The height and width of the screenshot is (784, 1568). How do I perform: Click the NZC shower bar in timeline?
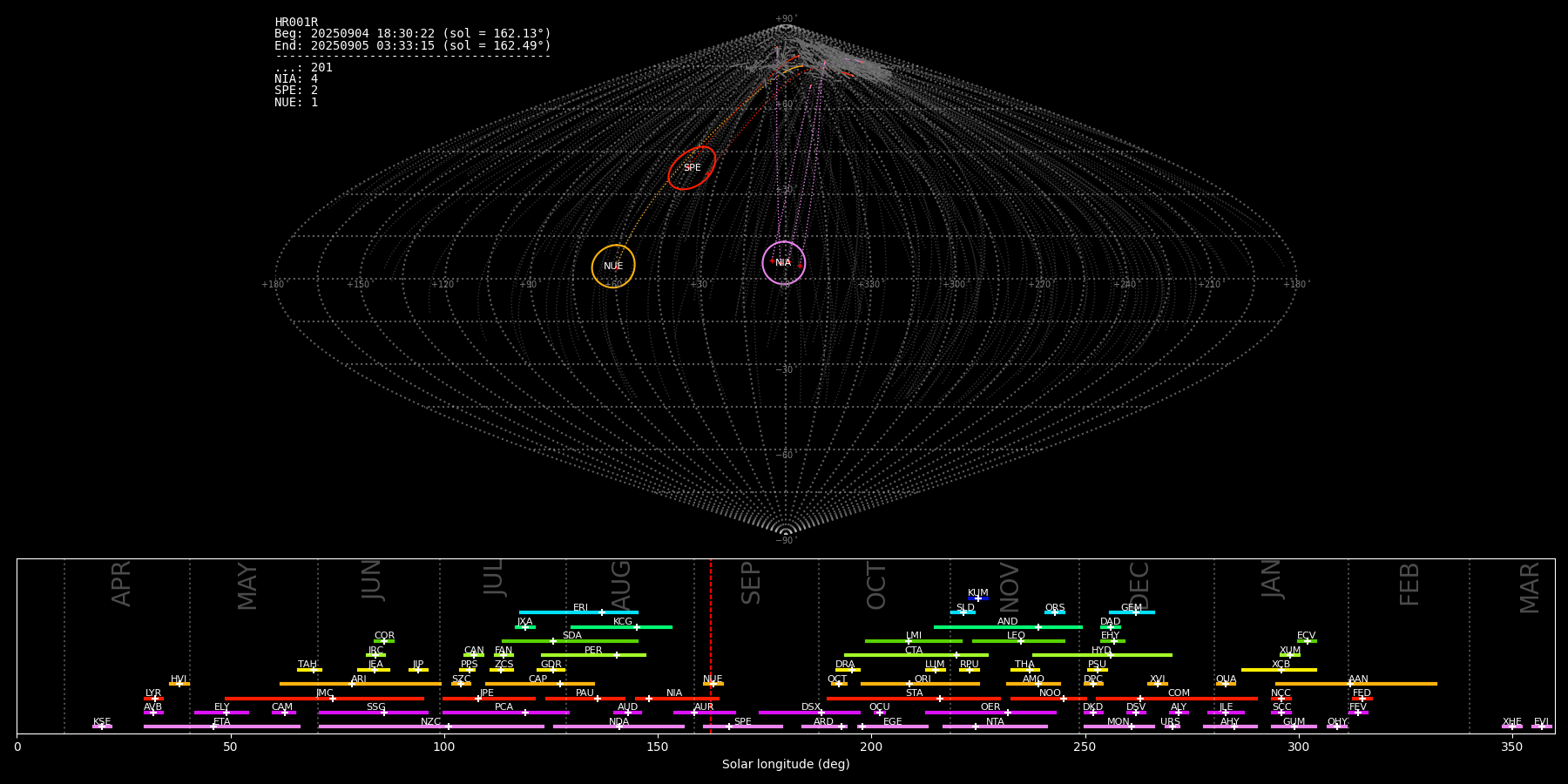[431, 727]
